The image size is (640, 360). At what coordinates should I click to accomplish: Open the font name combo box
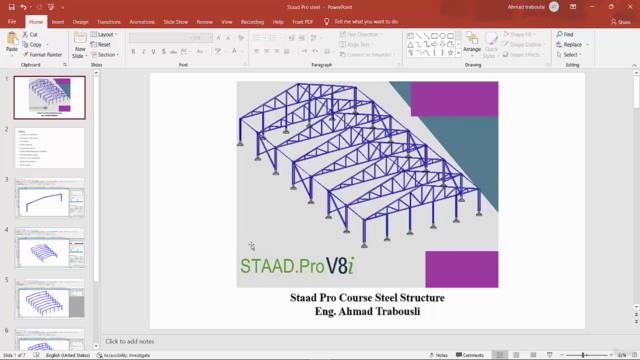(x=161, y=38)
